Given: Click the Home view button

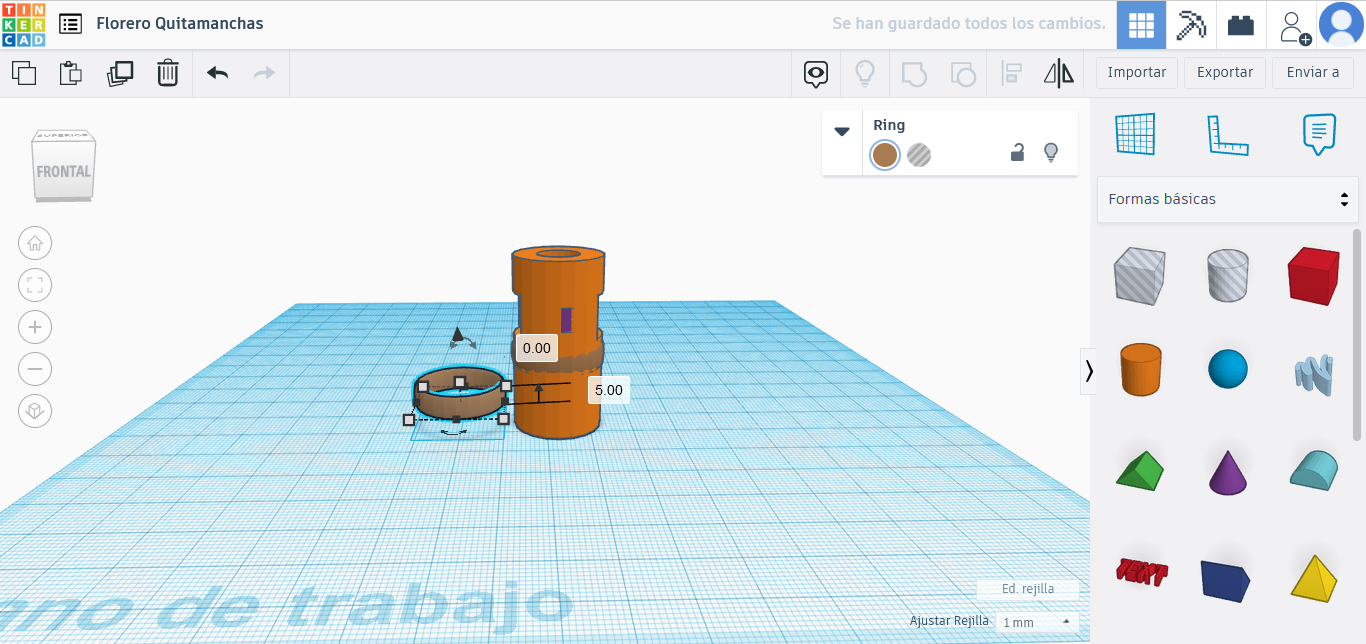Looking at the screenshot, I should [x=35, y=243].
